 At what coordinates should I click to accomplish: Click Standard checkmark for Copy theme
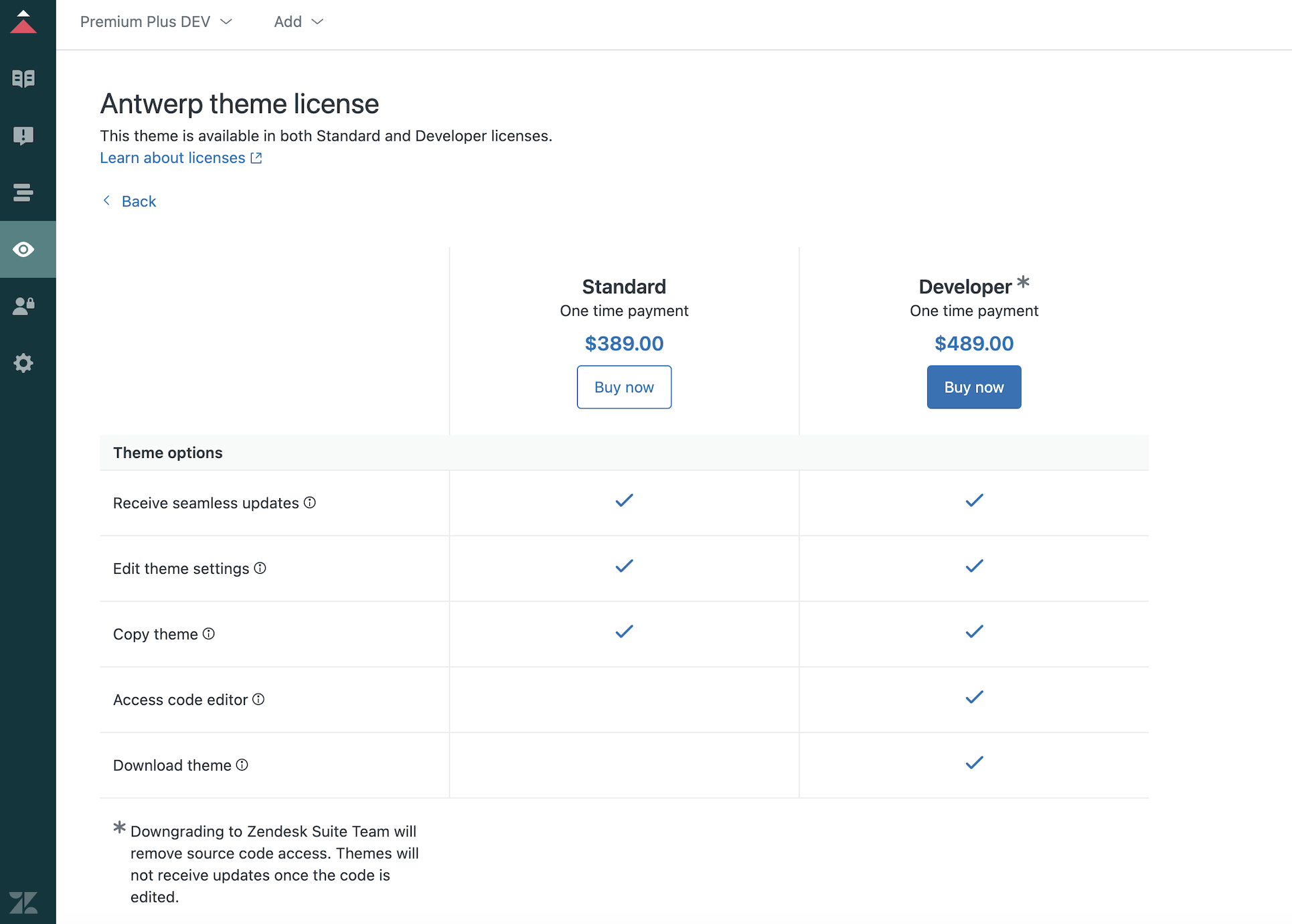tap(624, 631)
